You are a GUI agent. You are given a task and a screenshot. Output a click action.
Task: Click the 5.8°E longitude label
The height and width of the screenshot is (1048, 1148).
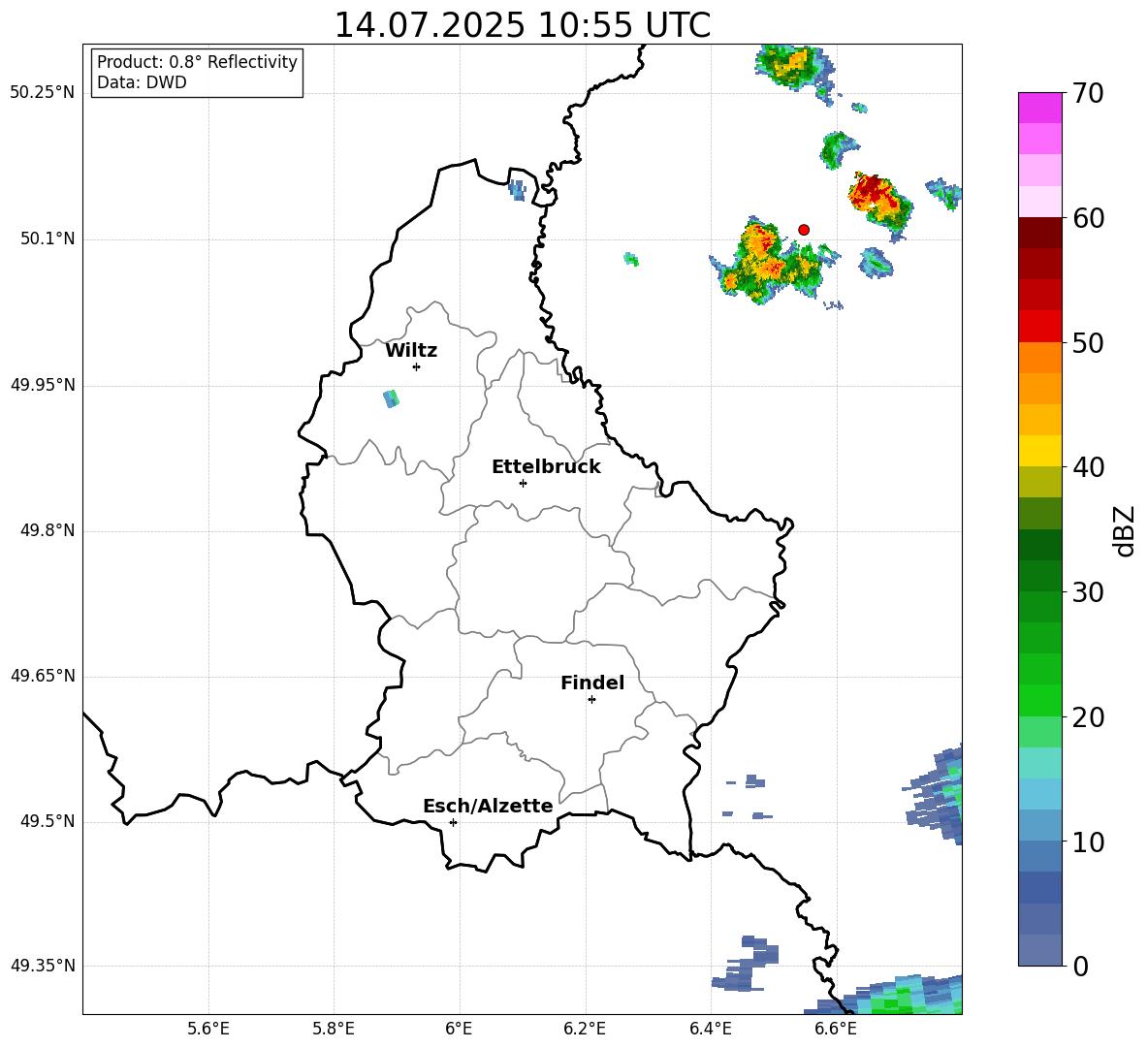tap(334, 1029)
